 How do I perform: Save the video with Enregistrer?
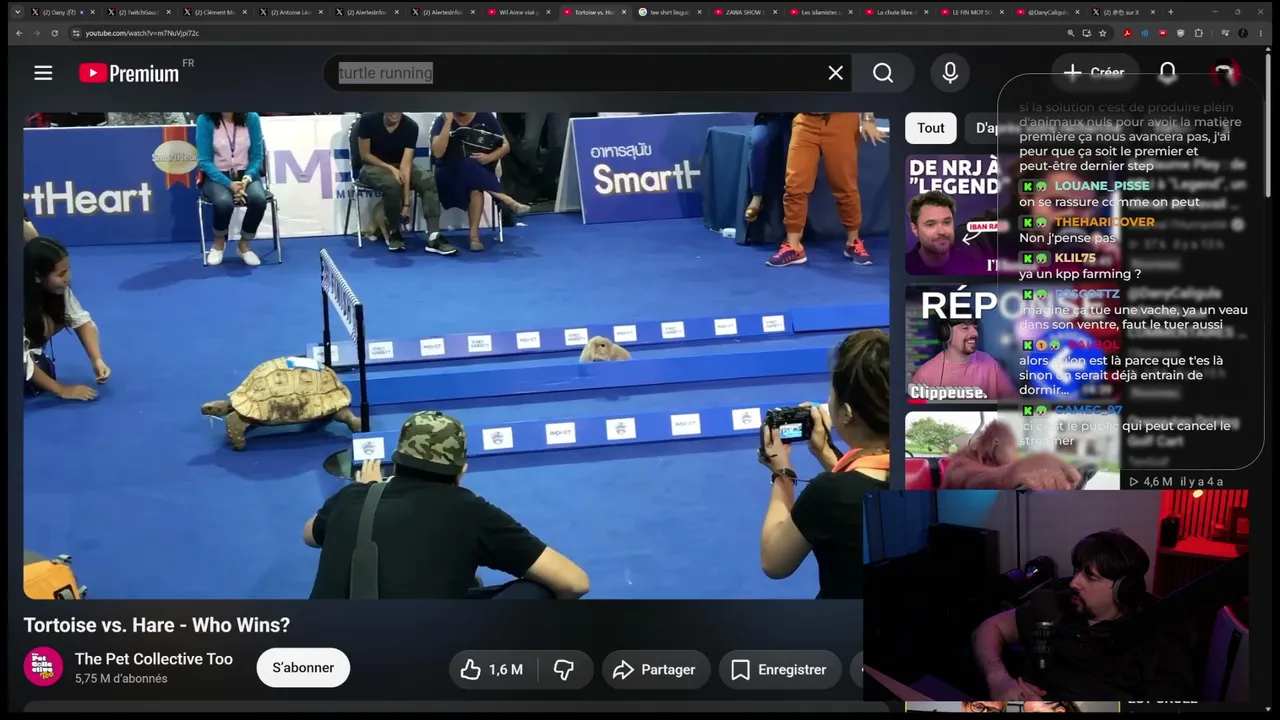(779, 670)
